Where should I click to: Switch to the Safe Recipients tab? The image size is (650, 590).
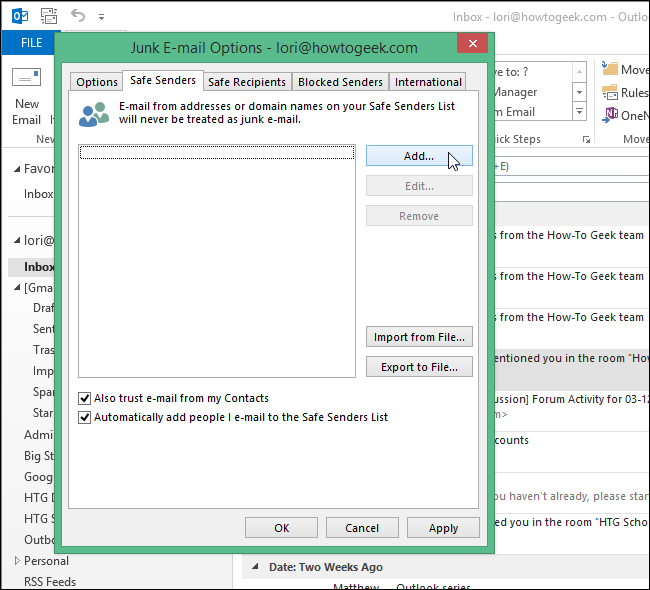click(x=247, y=82)
